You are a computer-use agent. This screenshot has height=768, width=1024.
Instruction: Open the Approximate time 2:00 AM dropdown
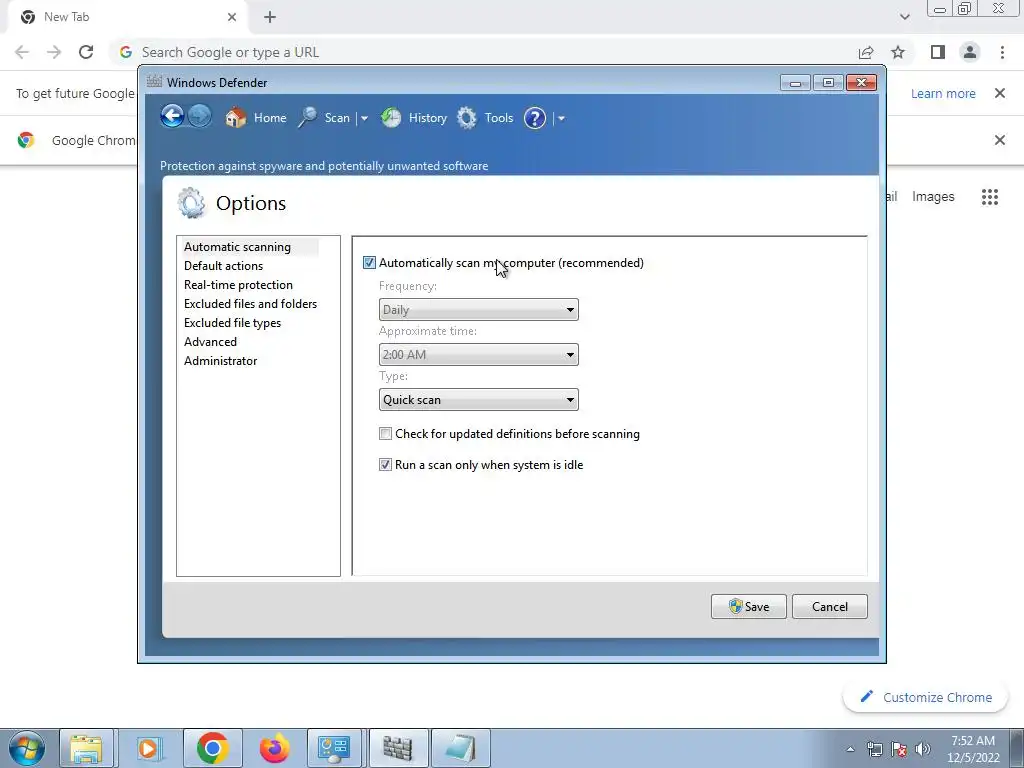479,355
